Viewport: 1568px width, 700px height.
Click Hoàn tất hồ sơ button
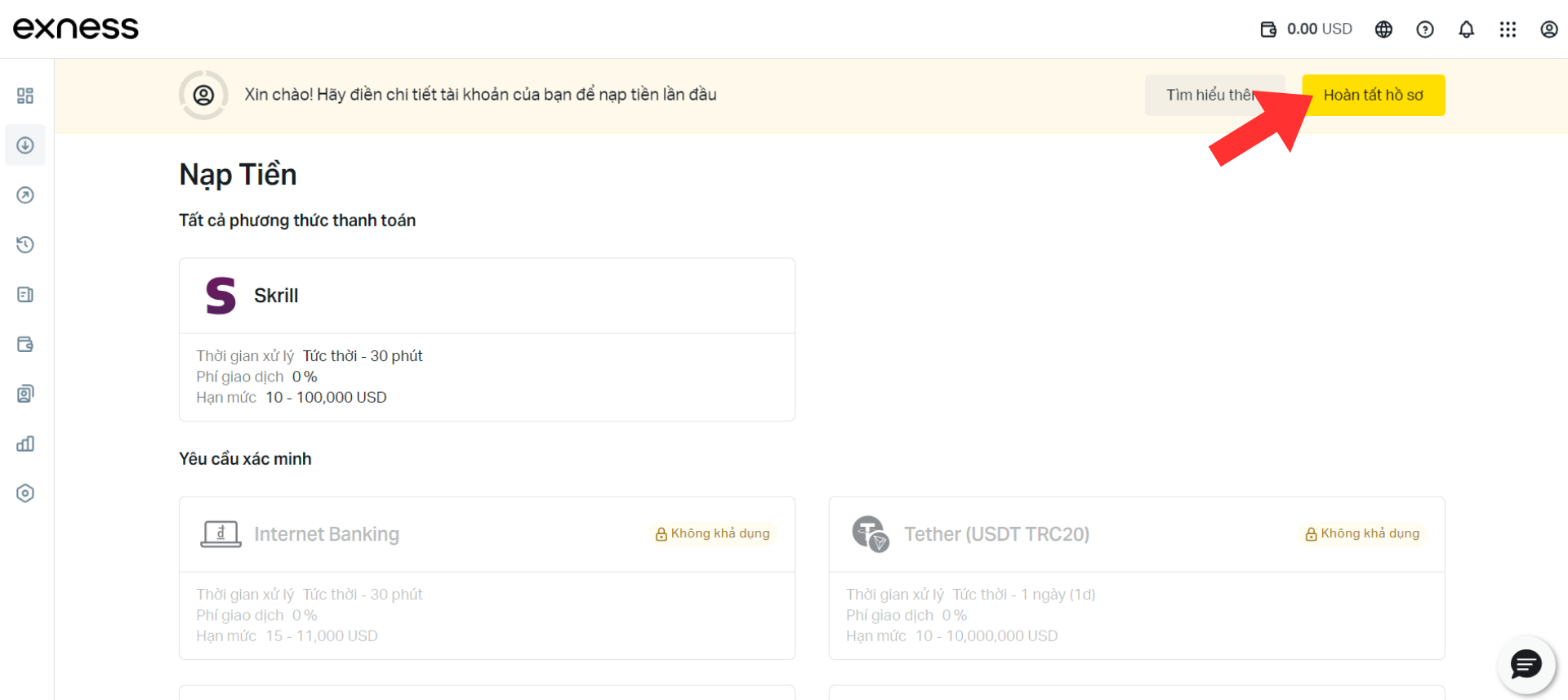tap(1373, 95)
